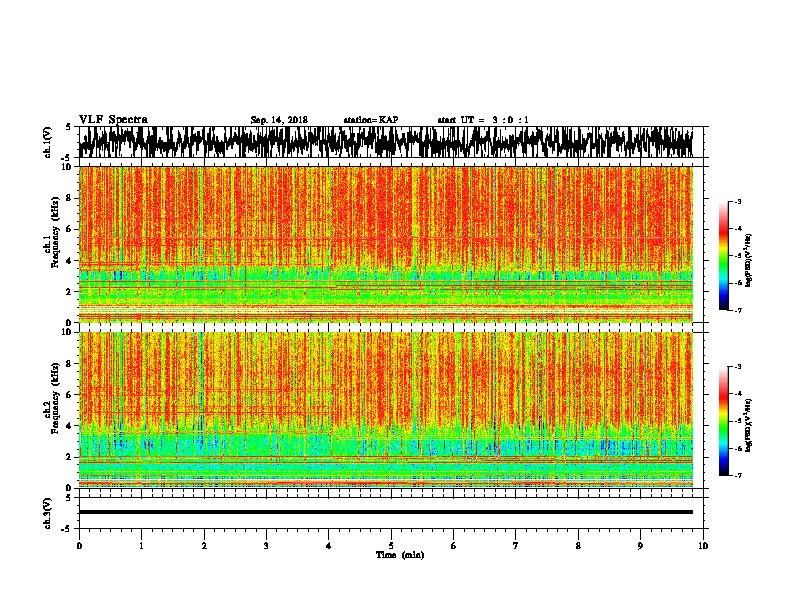Click the ch.1 black voltage waveform trace
This screenshot has width=792, height=612.
pyautogui.click(x=385, y=142)
